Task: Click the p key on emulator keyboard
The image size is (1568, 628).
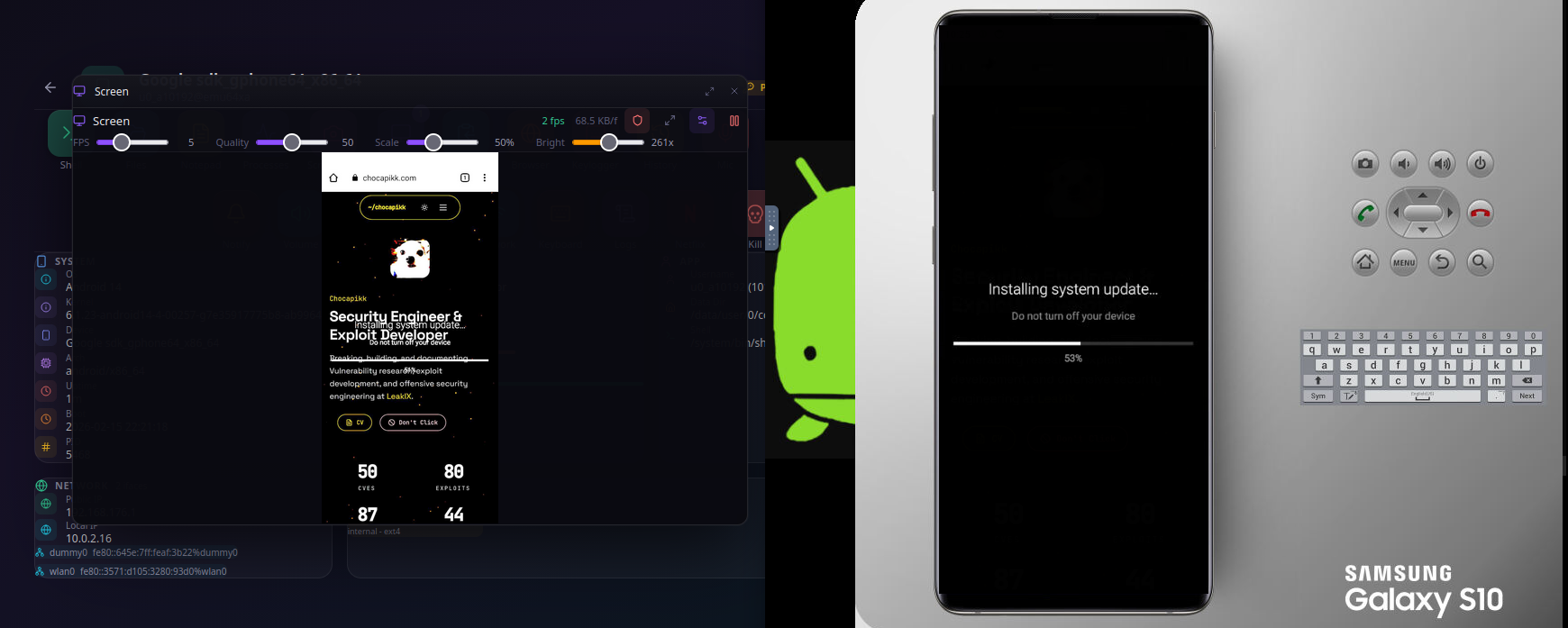Action: click(1533, 350)
